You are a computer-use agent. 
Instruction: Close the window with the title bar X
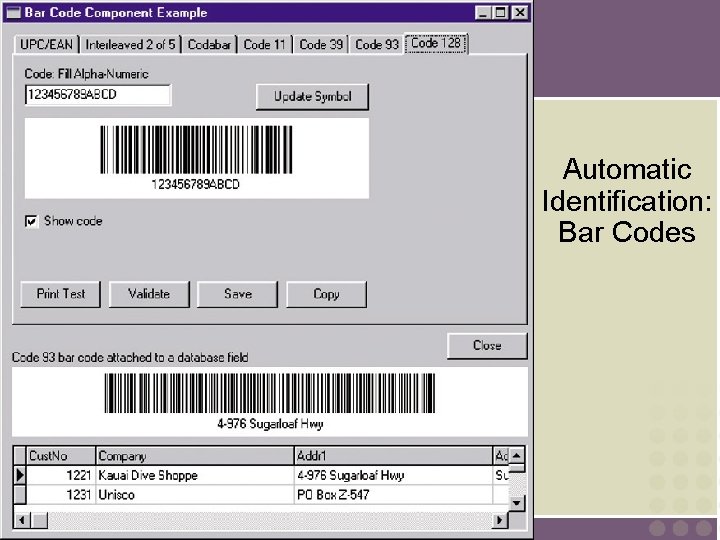(x=519, y=12)
